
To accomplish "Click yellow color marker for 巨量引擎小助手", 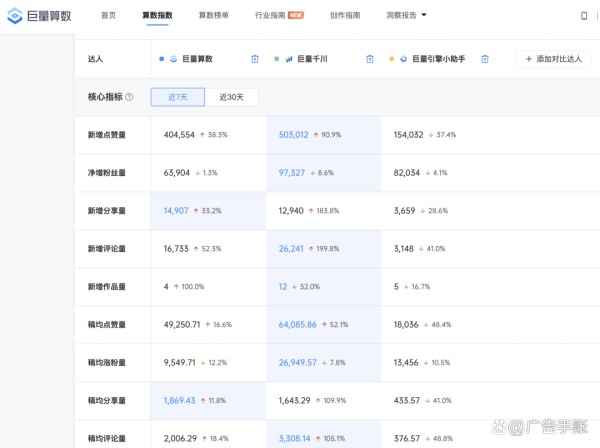I will coord(391,59).
